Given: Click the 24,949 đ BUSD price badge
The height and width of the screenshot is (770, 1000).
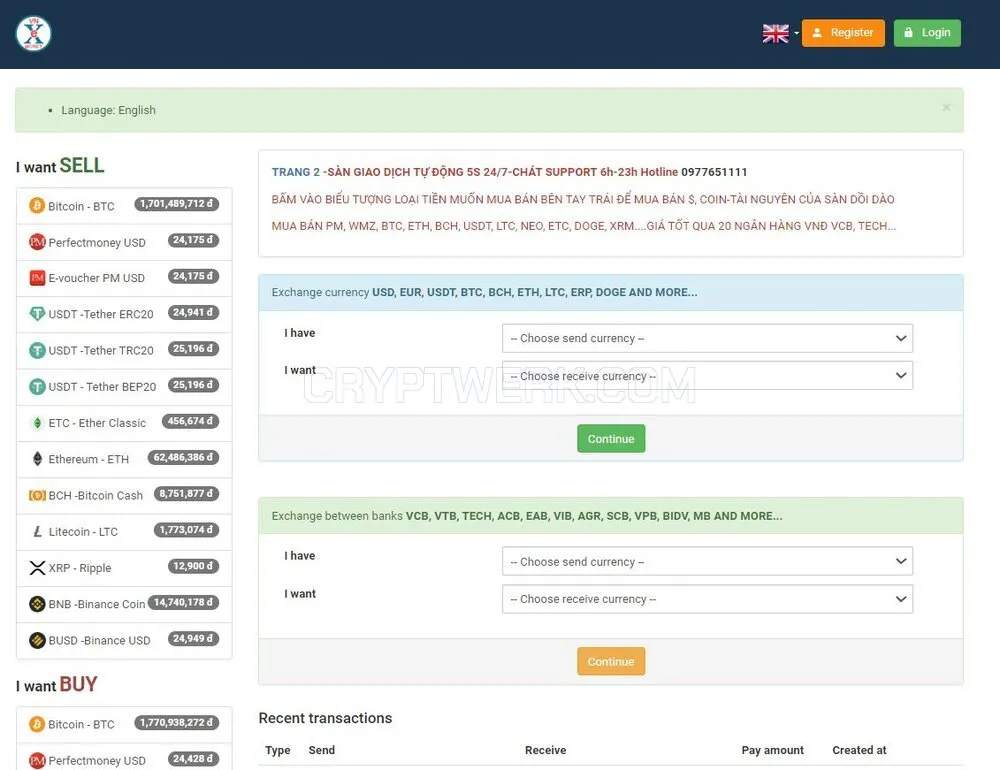Looking at the screenshot, I should click(x=193, y=639).
